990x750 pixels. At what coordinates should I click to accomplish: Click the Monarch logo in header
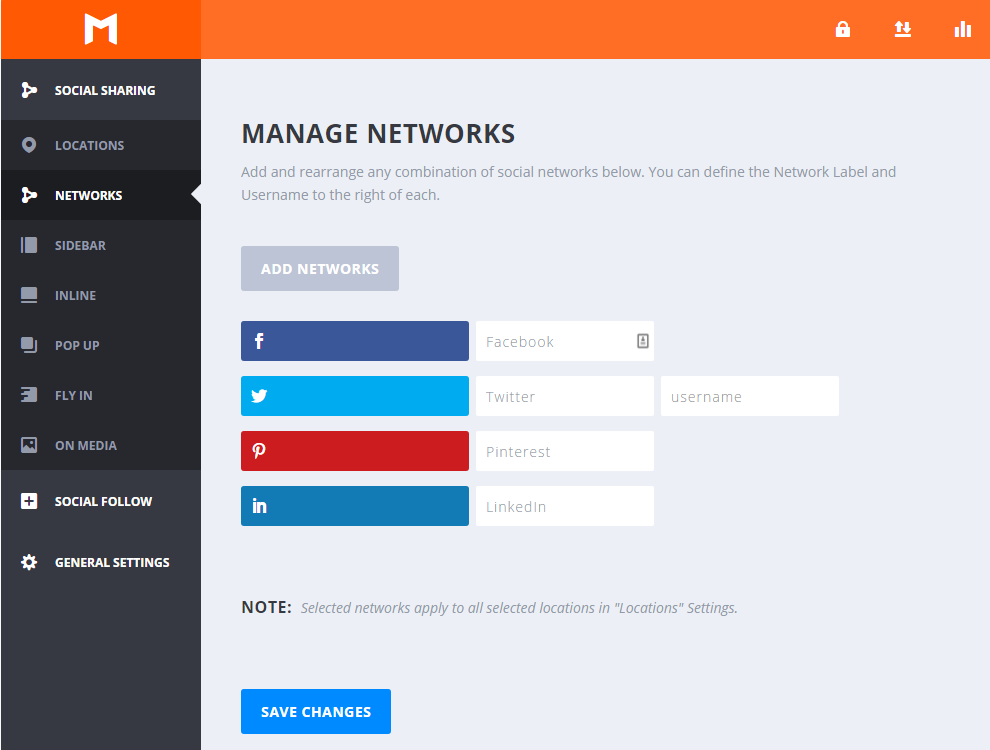click(x=101, y=29)
